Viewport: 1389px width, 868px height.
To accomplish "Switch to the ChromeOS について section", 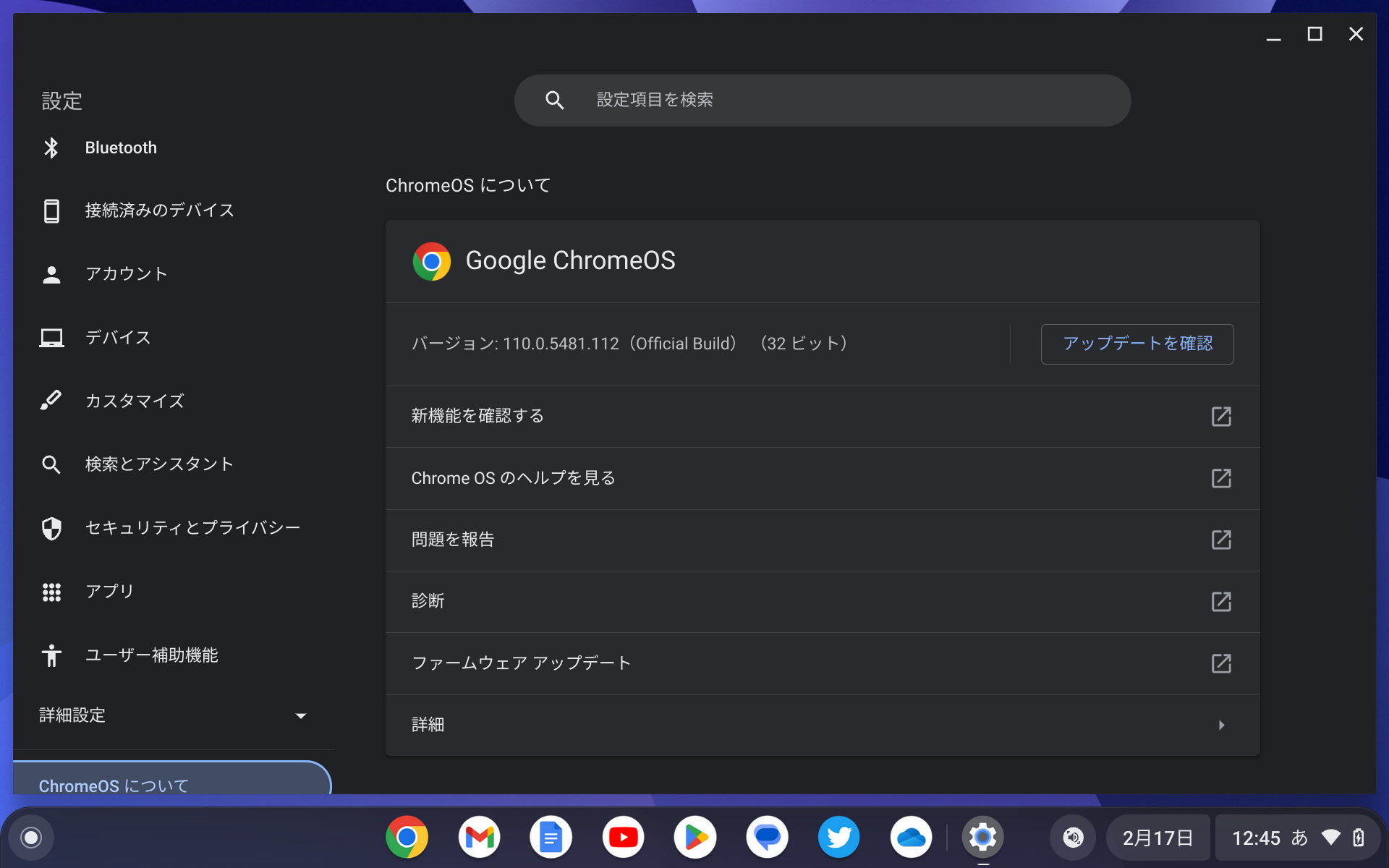I will pyautogui.click(x=113, y=786).
